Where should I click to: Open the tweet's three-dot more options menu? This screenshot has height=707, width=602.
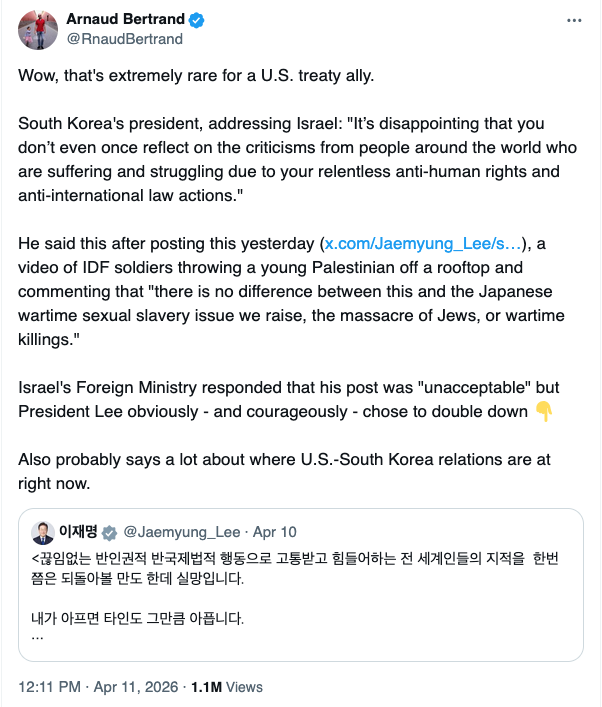[572, 20]
